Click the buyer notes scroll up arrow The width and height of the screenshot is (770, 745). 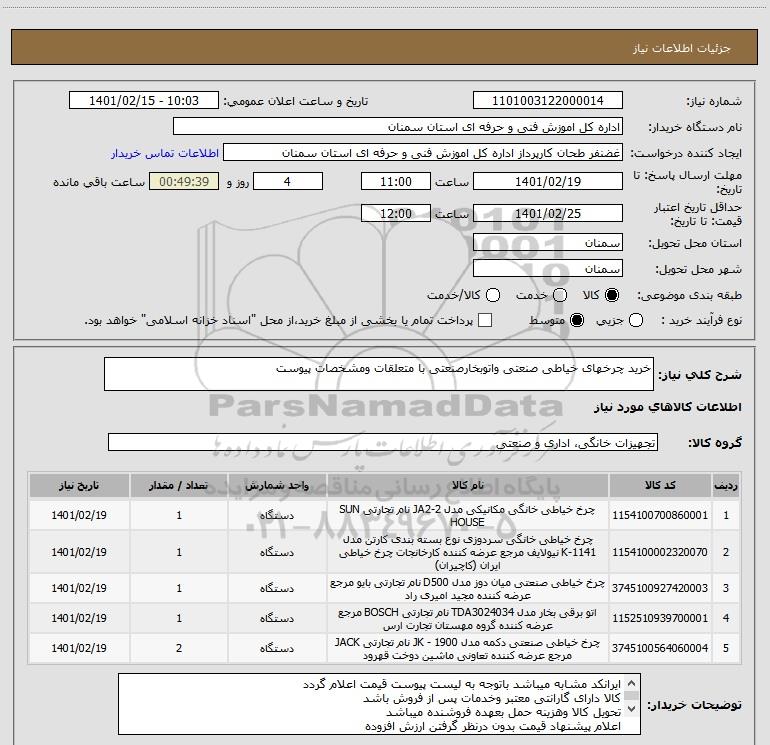[x=632, y=683]
